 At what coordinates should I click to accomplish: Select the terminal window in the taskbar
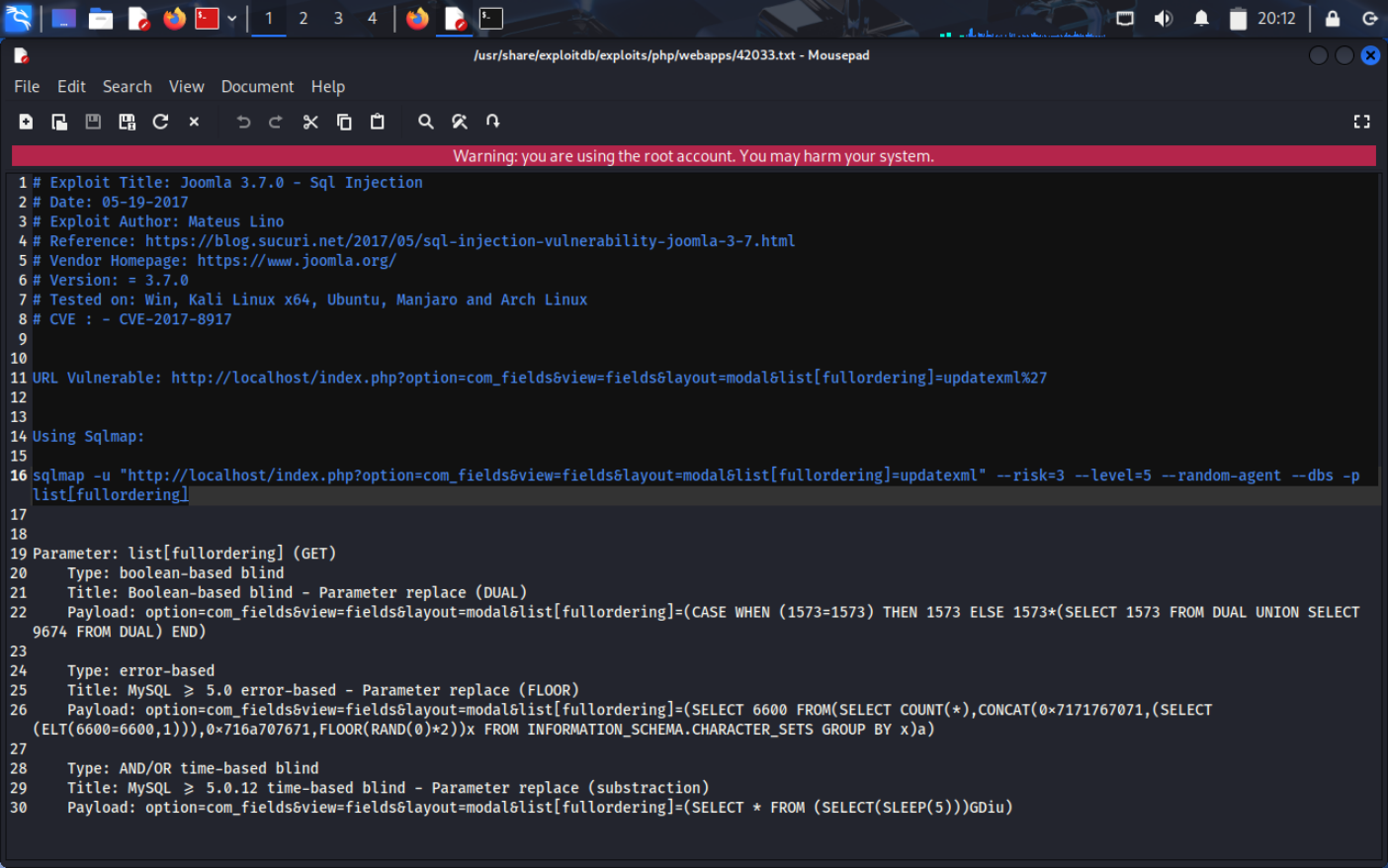(491, 19)
